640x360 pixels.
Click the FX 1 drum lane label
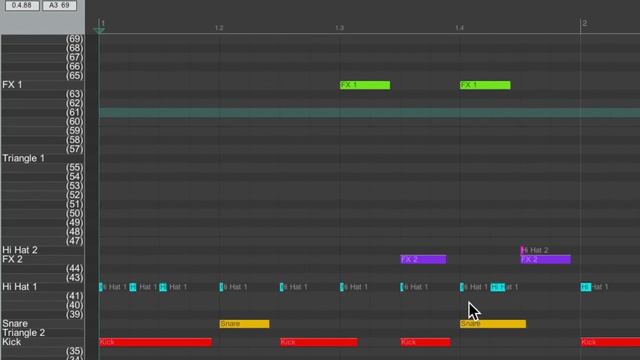tap(13, 85)
